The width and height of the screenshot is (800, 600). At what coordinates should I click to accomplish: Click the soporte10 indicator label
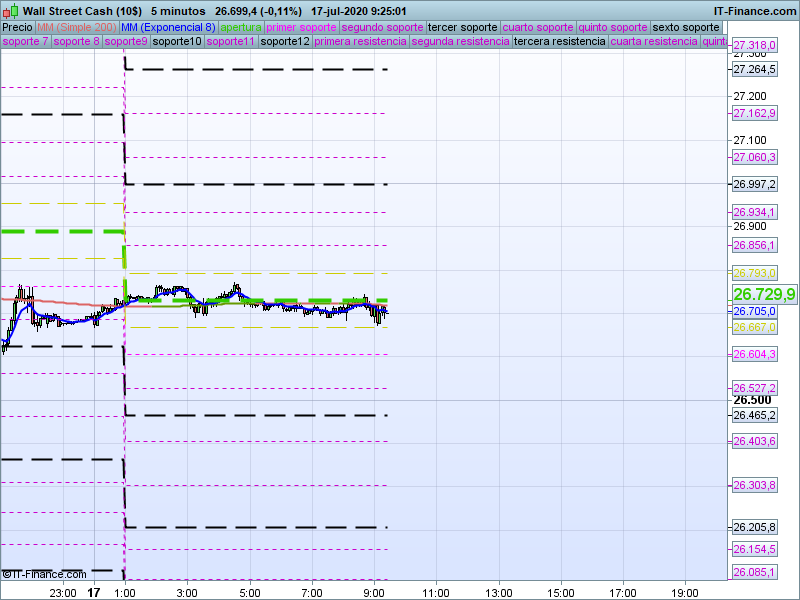(178, 42)
